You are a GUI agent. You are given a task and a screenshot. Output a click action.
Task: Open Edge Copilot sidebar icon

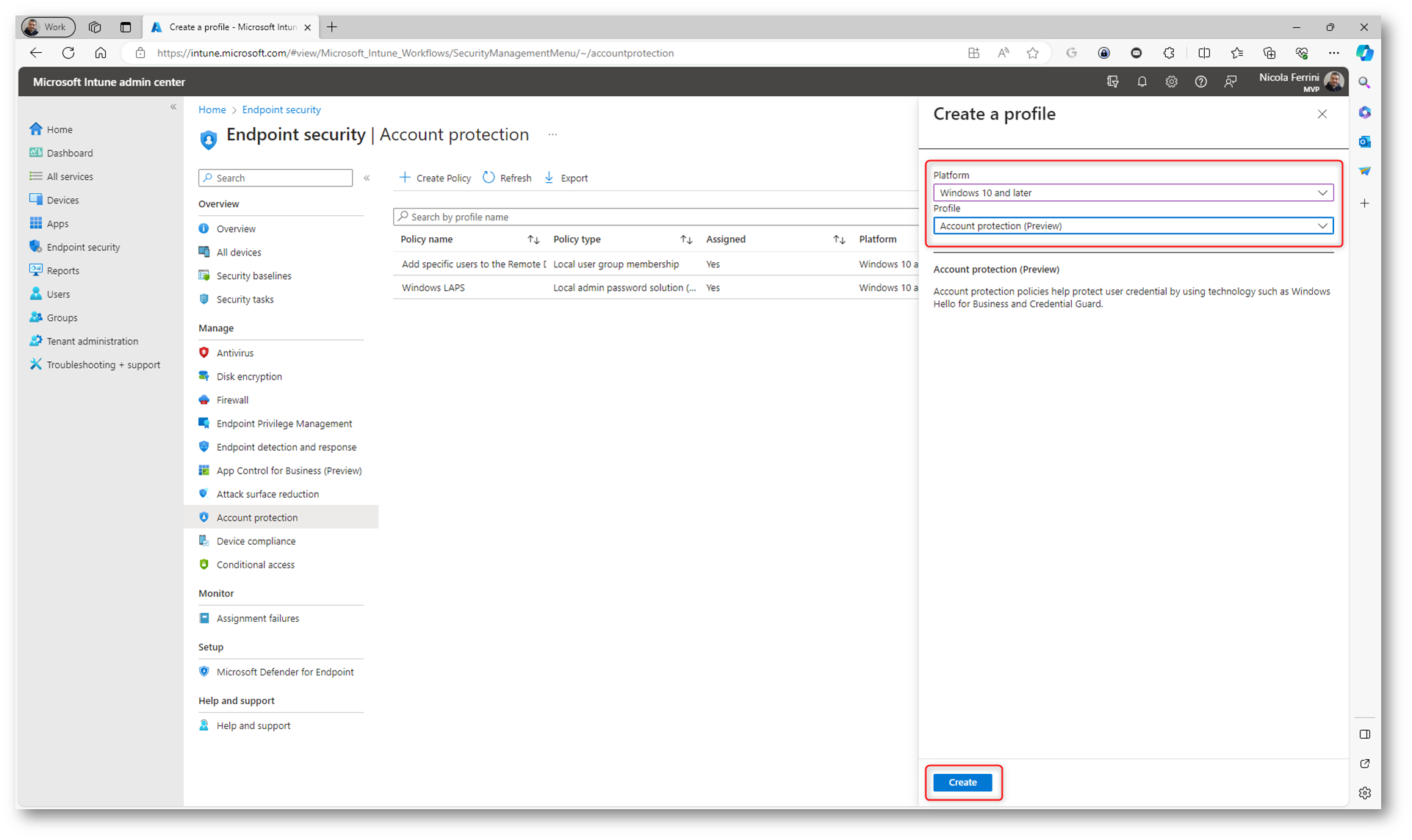[1365, 53]
